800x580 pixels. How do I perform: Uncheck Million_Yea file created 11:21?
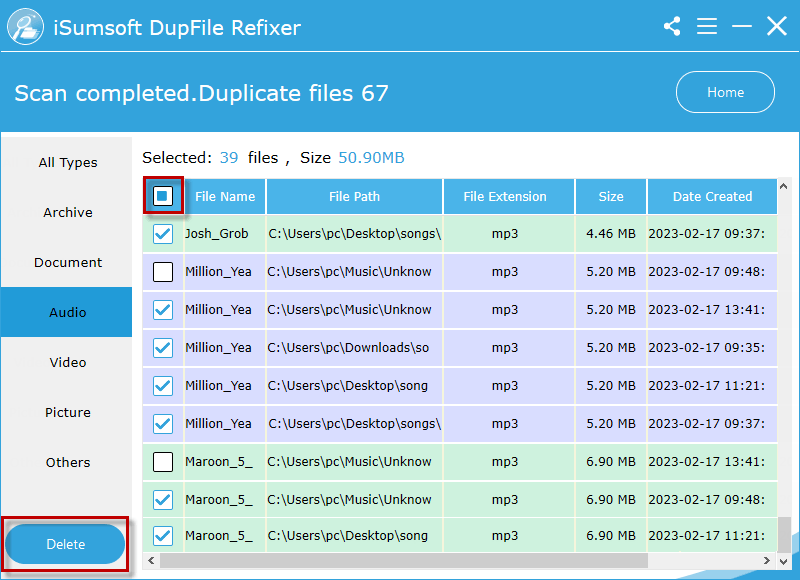click(163, 386)
